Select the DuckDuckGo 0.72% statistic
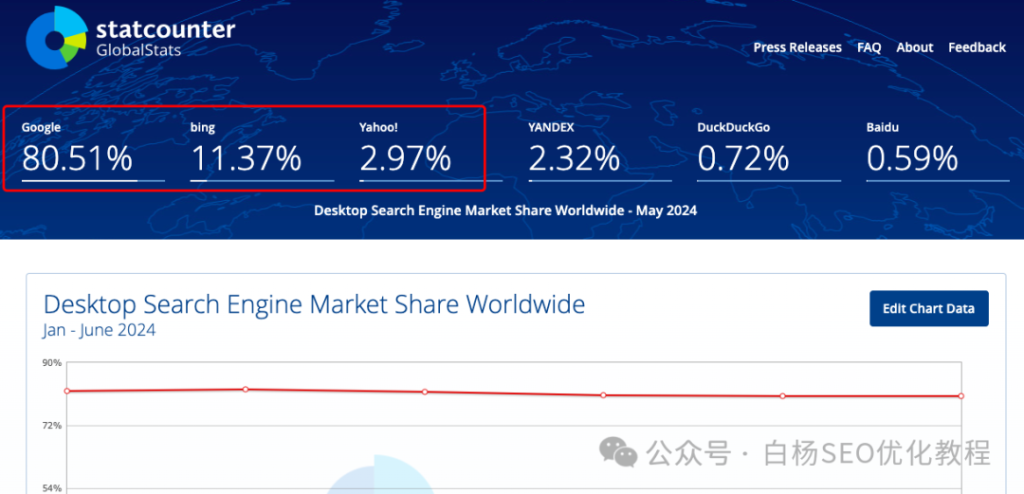 tap(769, 151)
